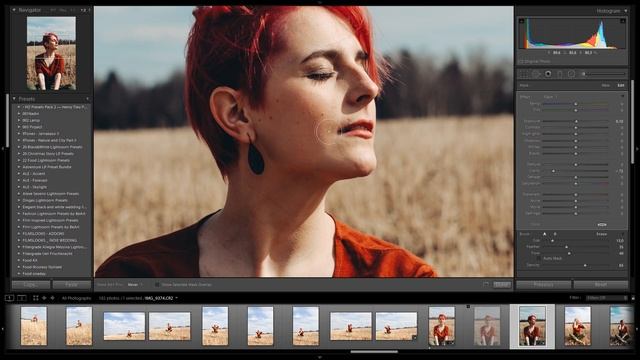The height and width of the screenshot is (360, 640).
Task: Add a new preset with plus icon
Action: pos(87,99)
